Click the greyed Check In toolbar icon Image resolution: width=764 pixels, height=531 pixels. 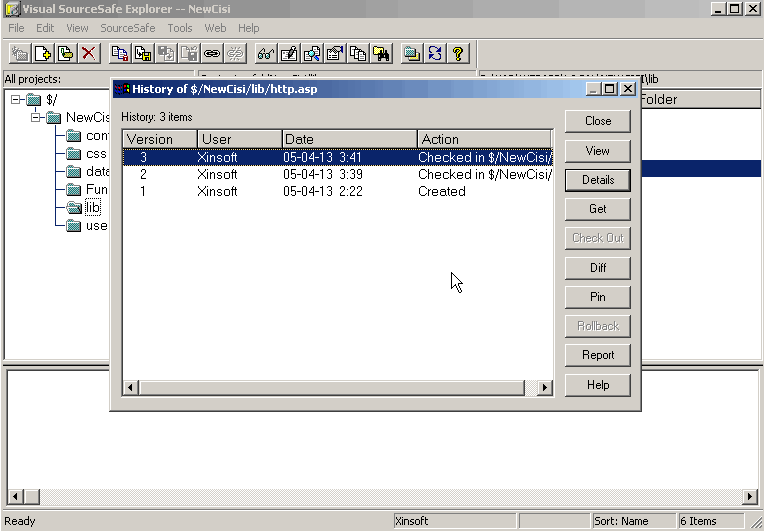pos(166,53)
